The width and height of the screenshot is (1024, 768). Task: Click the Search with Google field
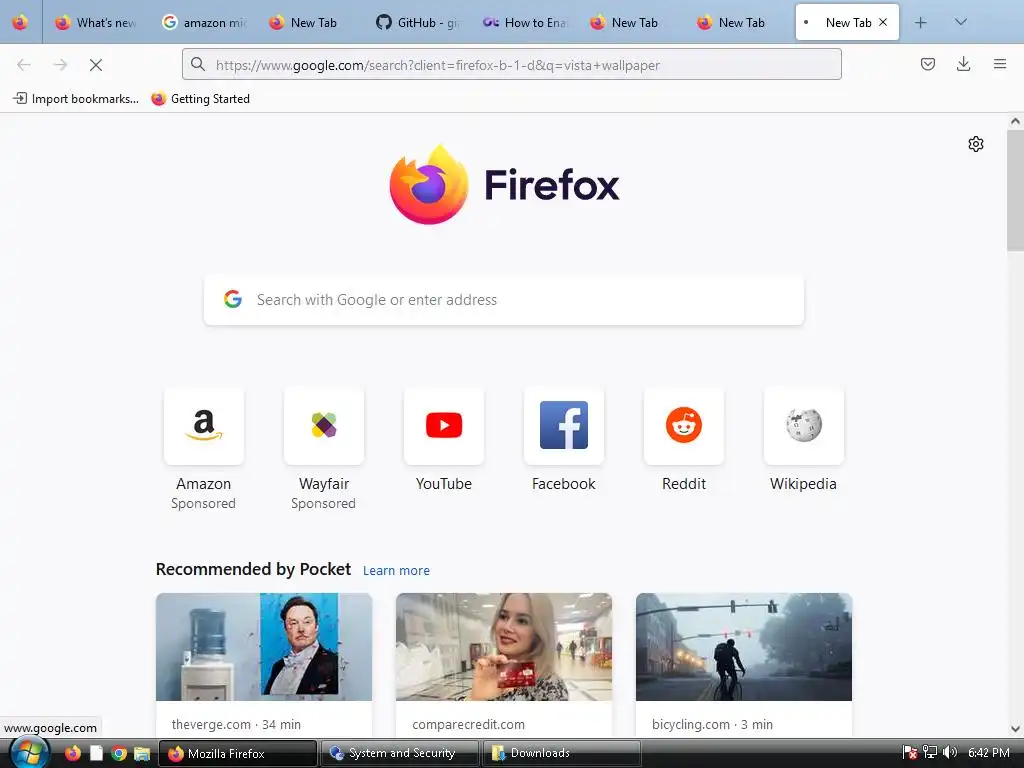[504, 300]
